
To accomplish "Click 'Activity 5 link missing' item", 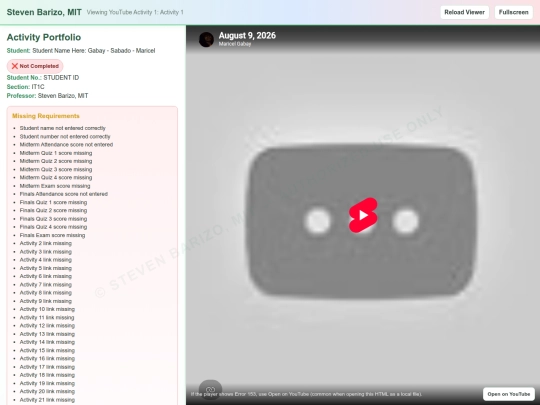I will point(46,268).
